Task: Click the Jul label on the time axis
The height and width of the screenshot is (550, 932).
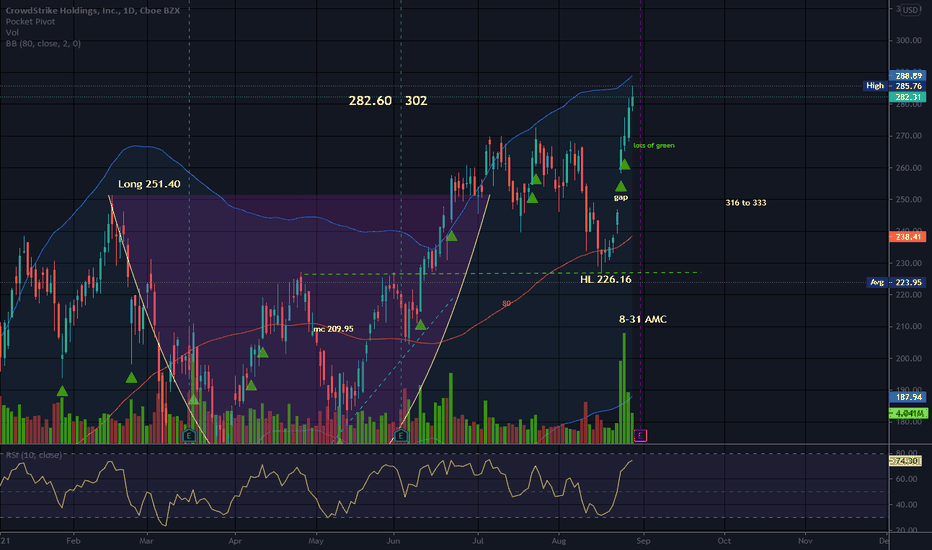Action: pyautogui.click(x=477, y=540)
